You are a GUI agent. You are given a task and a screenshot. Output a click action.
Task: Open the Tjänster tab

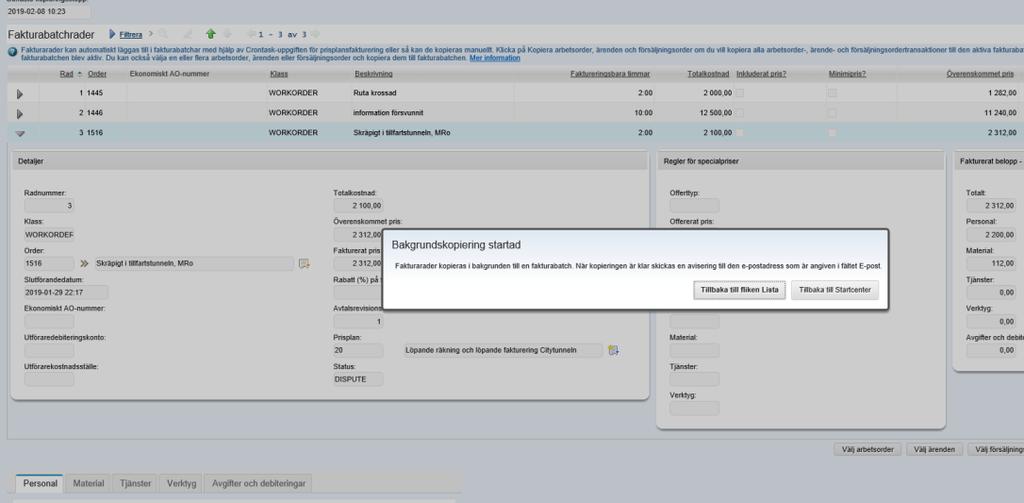point(136,483)
